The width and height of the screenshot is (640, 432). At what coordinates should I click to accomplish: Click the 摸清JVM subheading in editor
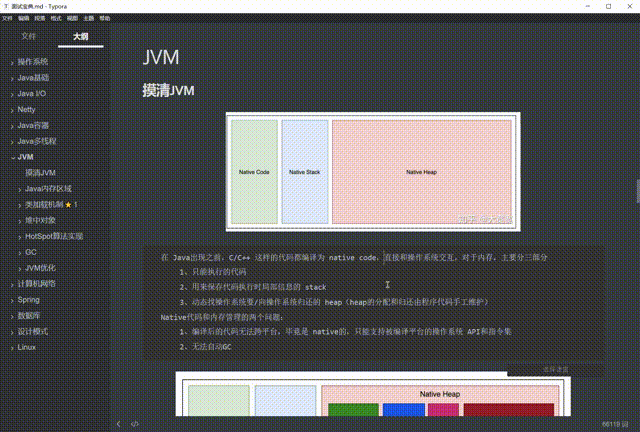click(168, 90)
